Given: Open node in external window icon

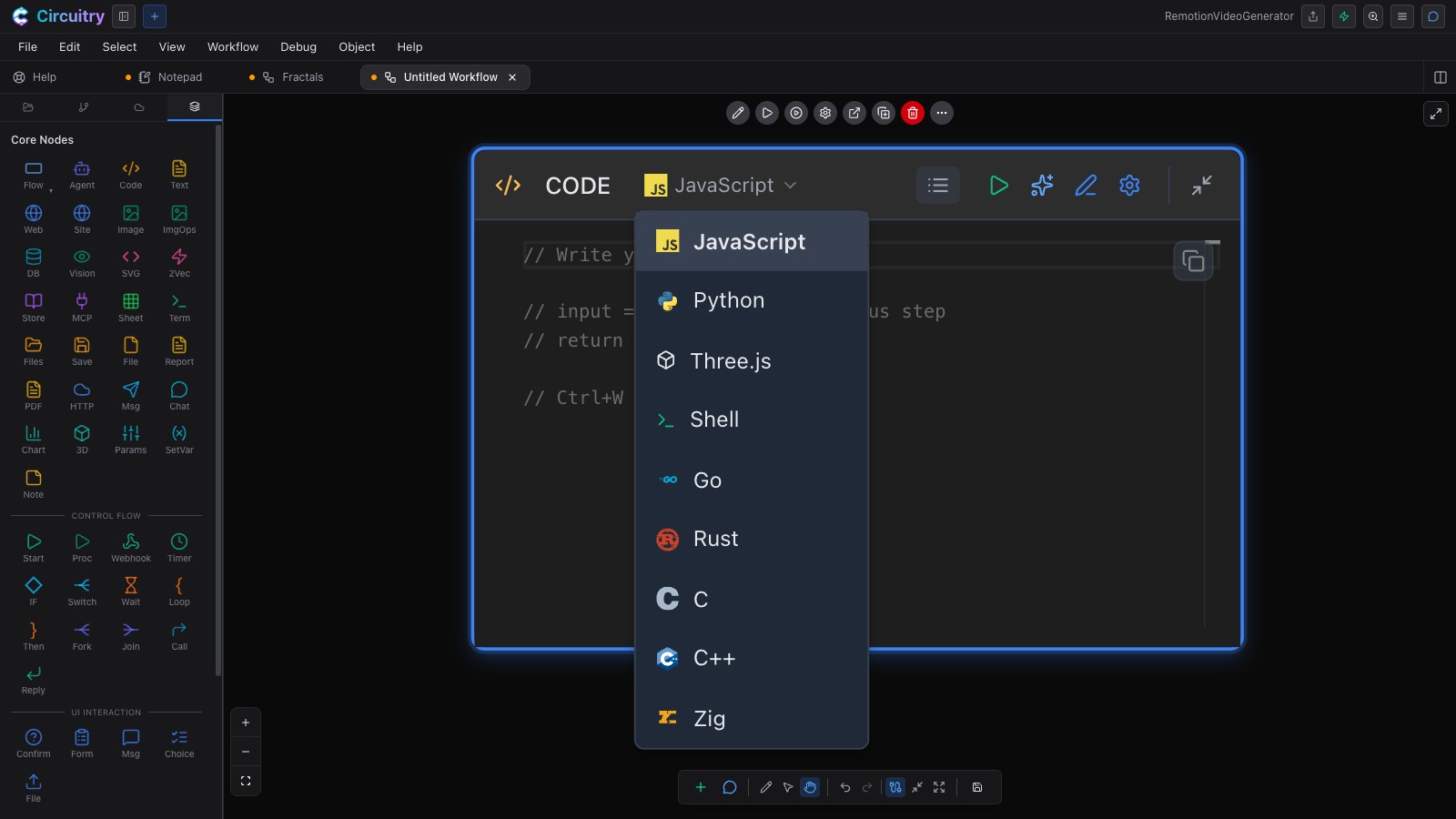Looking at the screenshot, I should (854, 113).
